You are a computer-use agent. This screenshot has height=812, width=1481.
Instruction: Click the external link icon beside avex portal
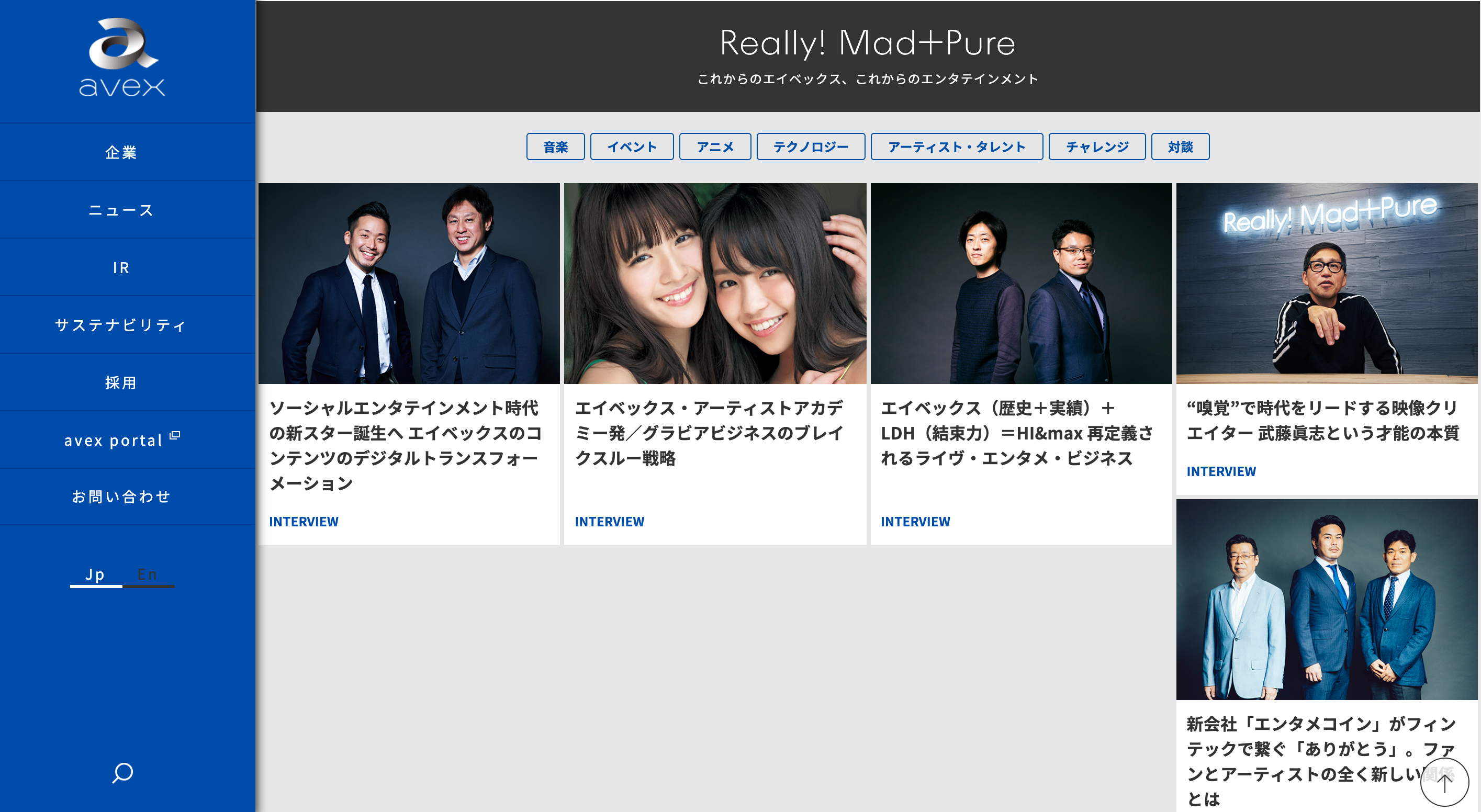(175, 436)
